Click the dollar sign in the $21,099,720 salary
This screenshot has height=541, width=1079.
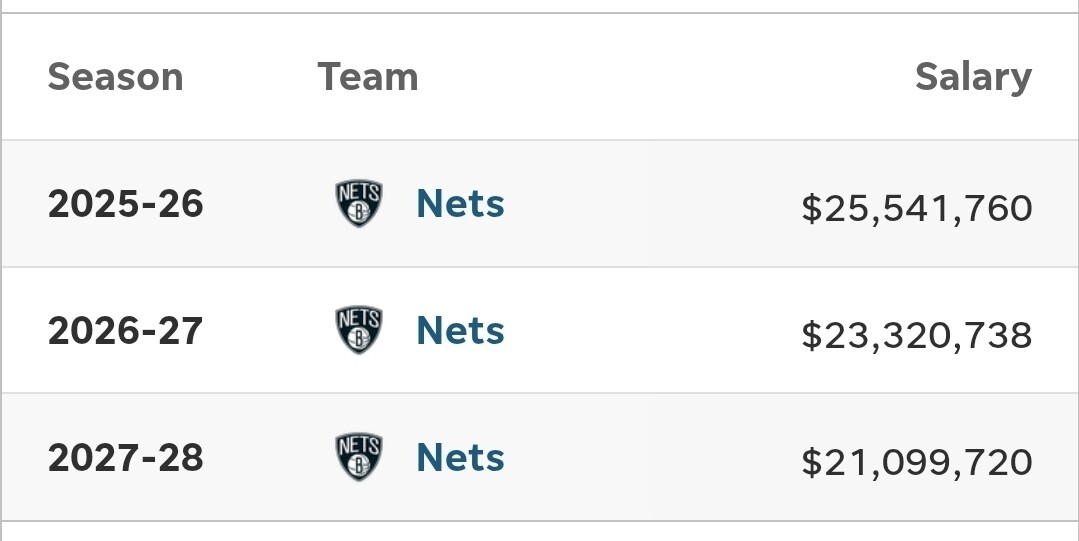[x=812, y=462]
